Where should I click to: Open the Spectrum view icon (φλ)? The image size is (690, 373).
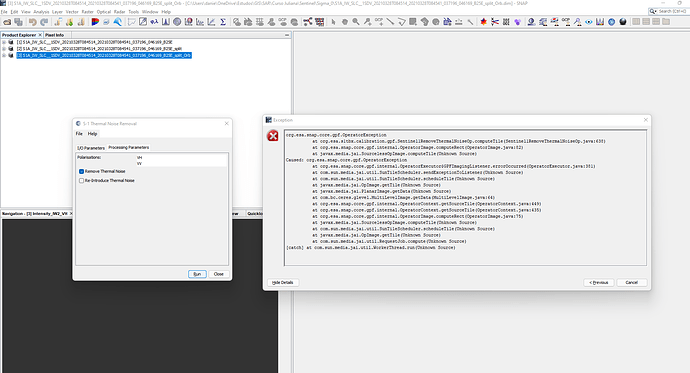tap(154, 22)
